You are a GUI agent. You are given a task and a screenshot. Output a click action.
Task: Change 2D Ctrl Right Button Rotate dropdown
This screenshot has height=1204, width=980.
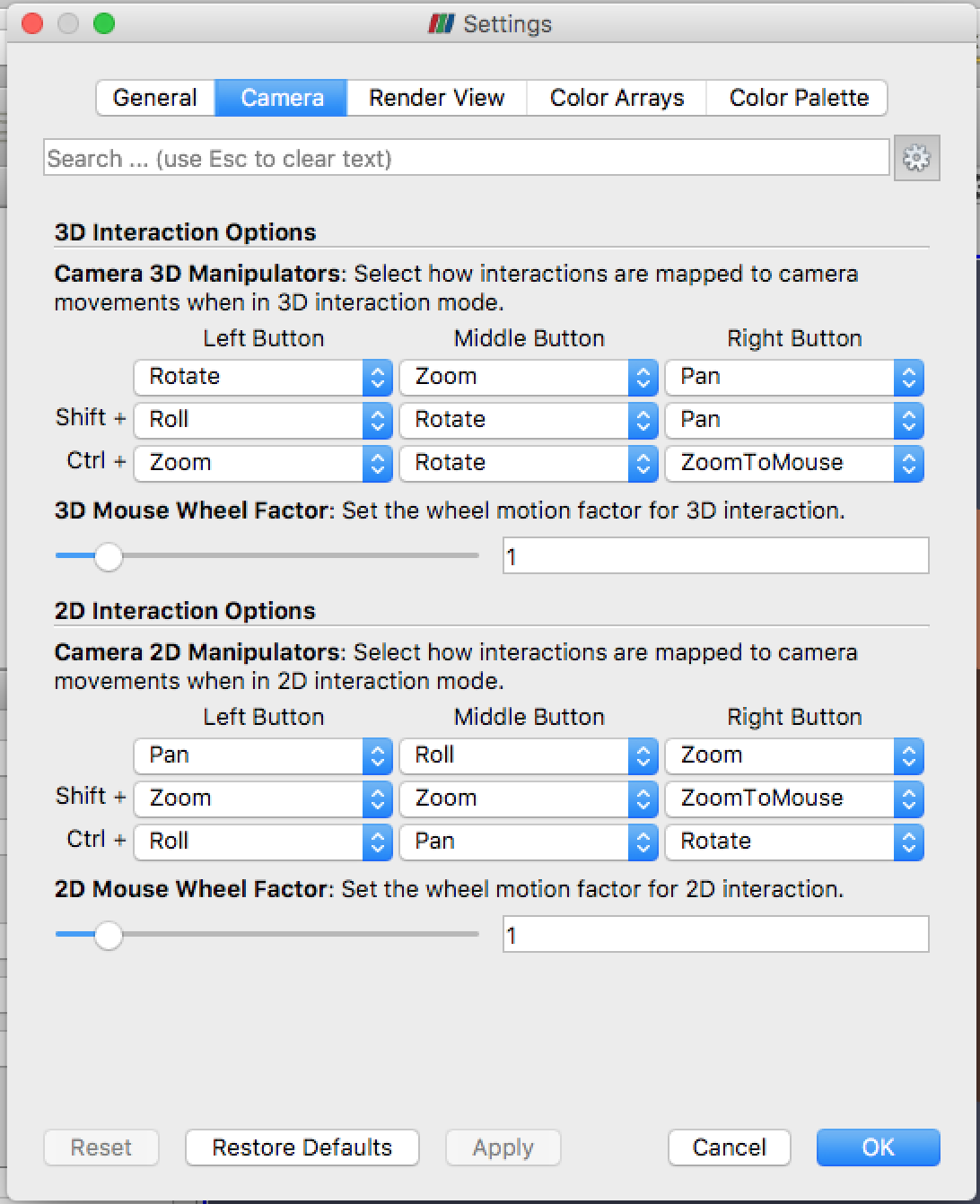tap(793, 842)
